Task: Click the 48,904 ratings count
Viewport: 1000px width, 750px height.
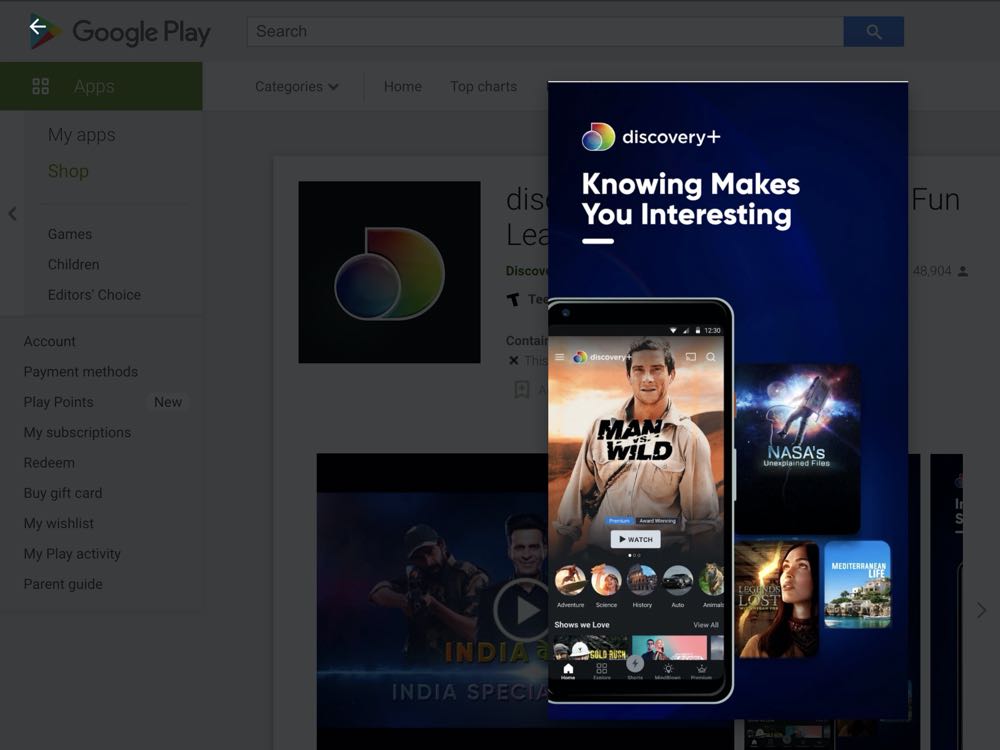Action: (x=932, y=271)
